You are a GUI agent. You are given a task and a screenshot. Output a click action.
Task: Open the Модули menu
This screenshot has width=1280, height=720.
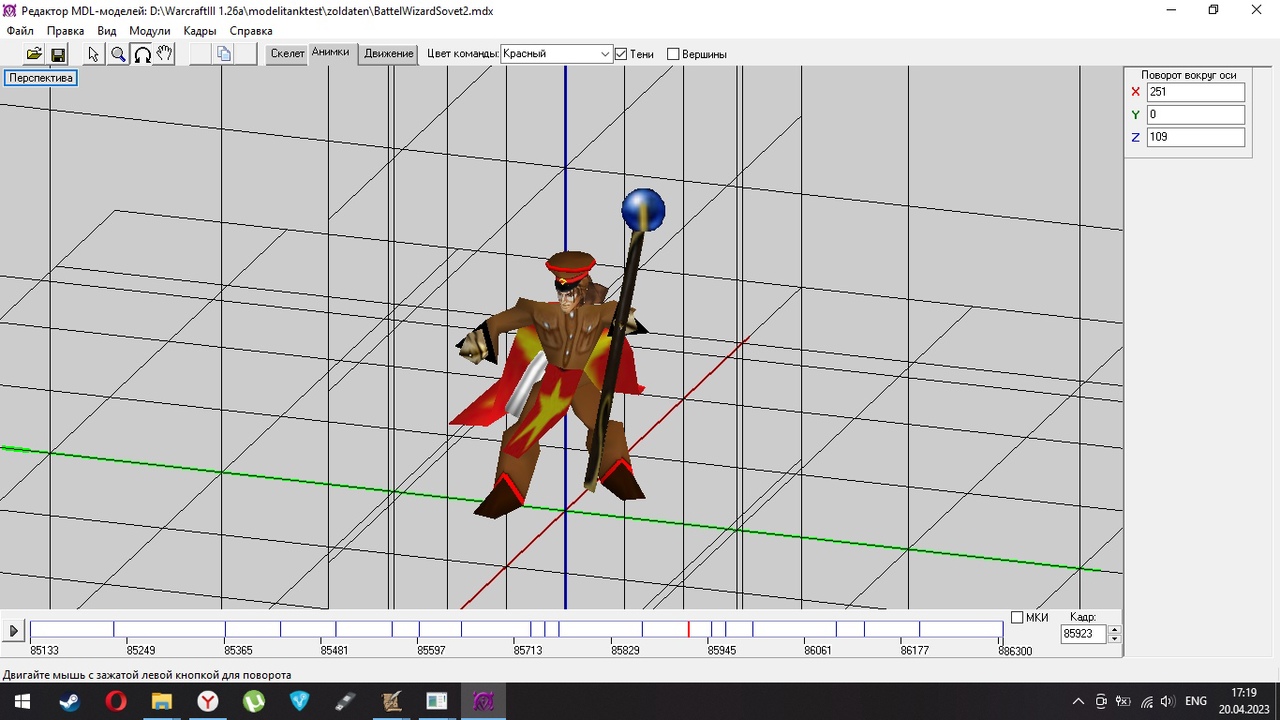(150, 31)
